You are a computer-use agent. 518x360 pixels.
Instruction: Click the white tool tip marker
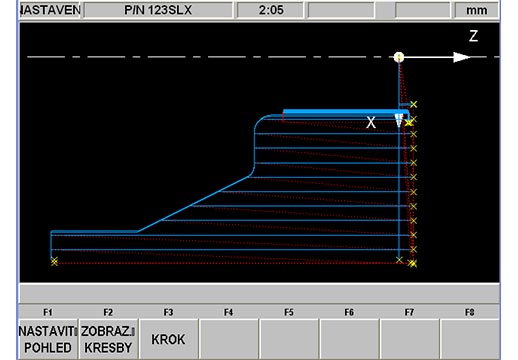(x=399, y=120)
